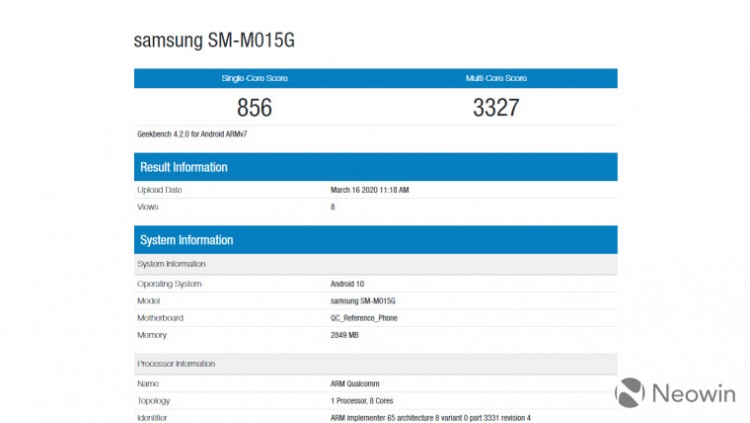Click the gray System Information subheader row
Screen dimensions: 750x423
pos(375,264)
